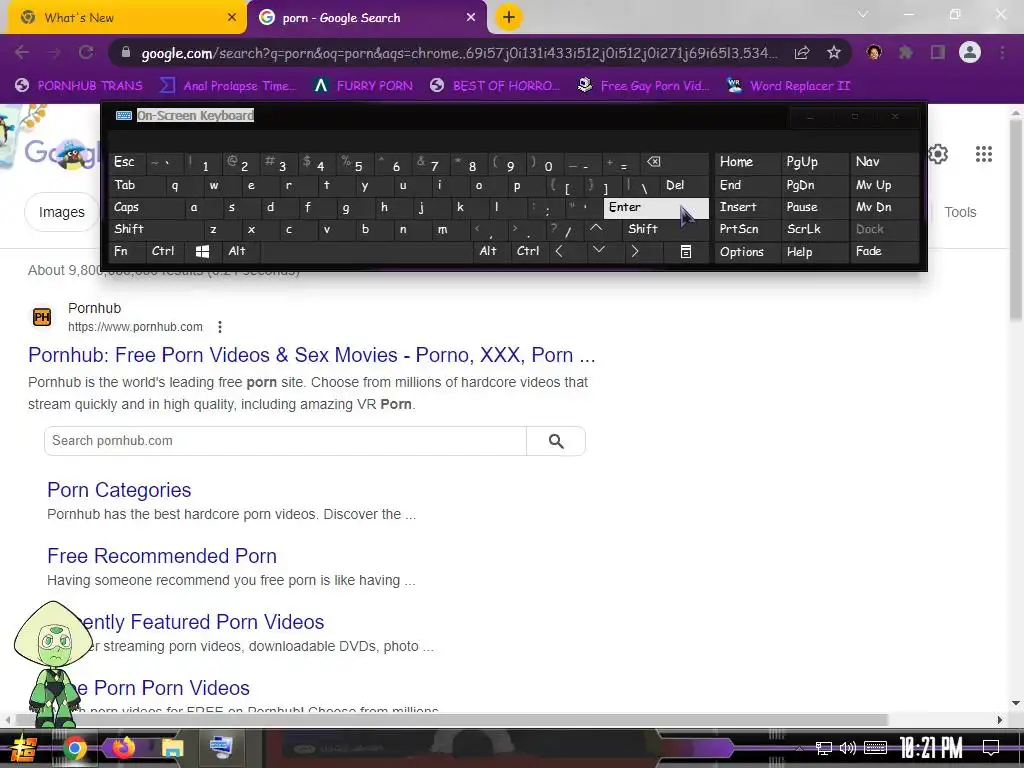Open the Extensions puzzle-piece menu

(906, 52)
